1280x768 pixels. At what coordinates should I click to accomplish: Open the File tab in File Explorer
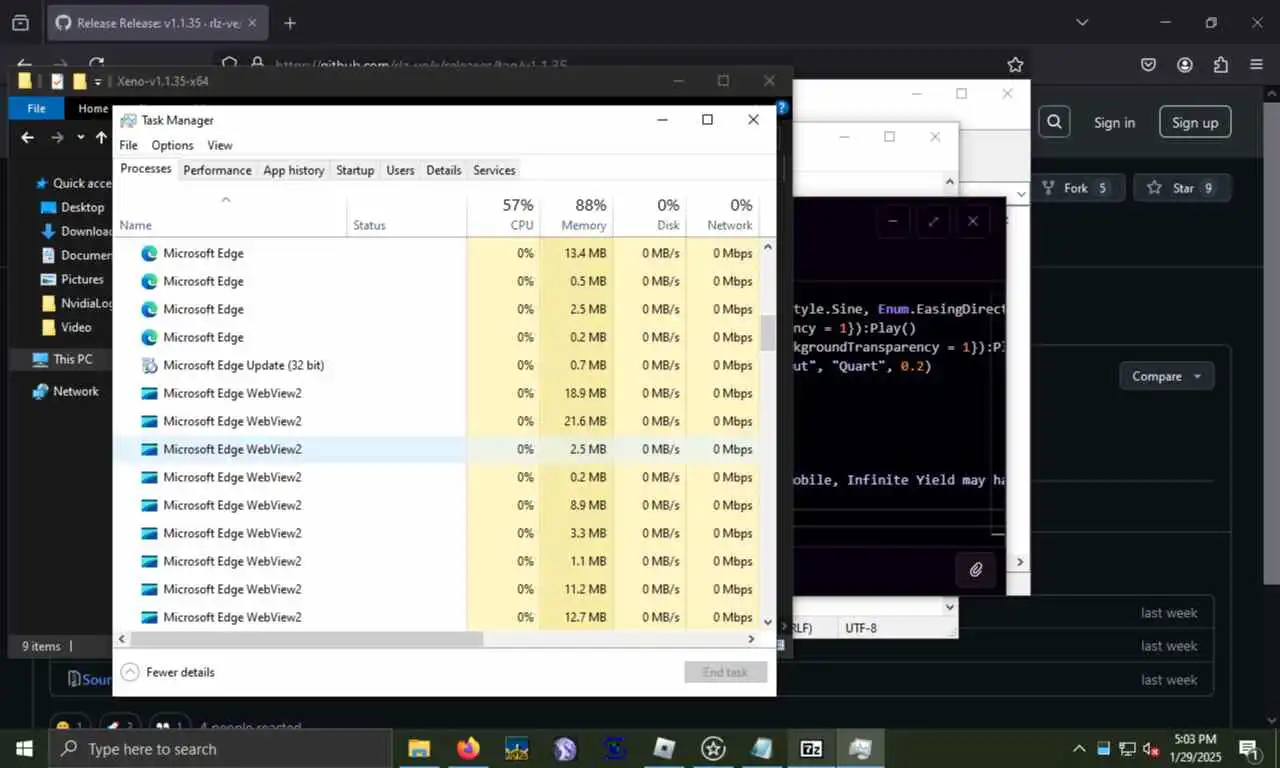[36, 108]
